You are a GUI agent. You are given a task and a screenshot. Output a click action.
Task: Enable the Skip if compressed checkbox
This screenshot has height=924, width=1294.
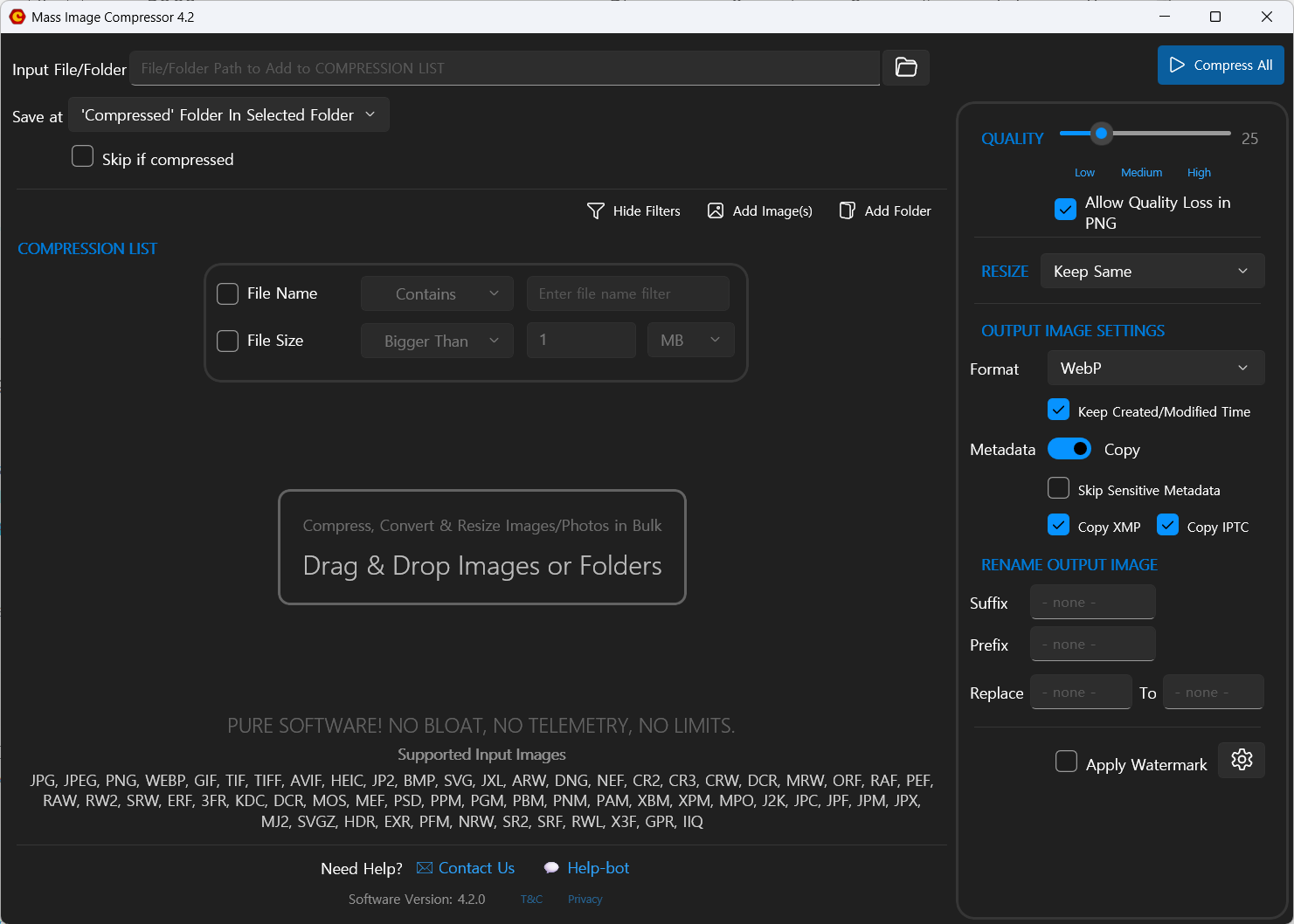coord(83,156)
